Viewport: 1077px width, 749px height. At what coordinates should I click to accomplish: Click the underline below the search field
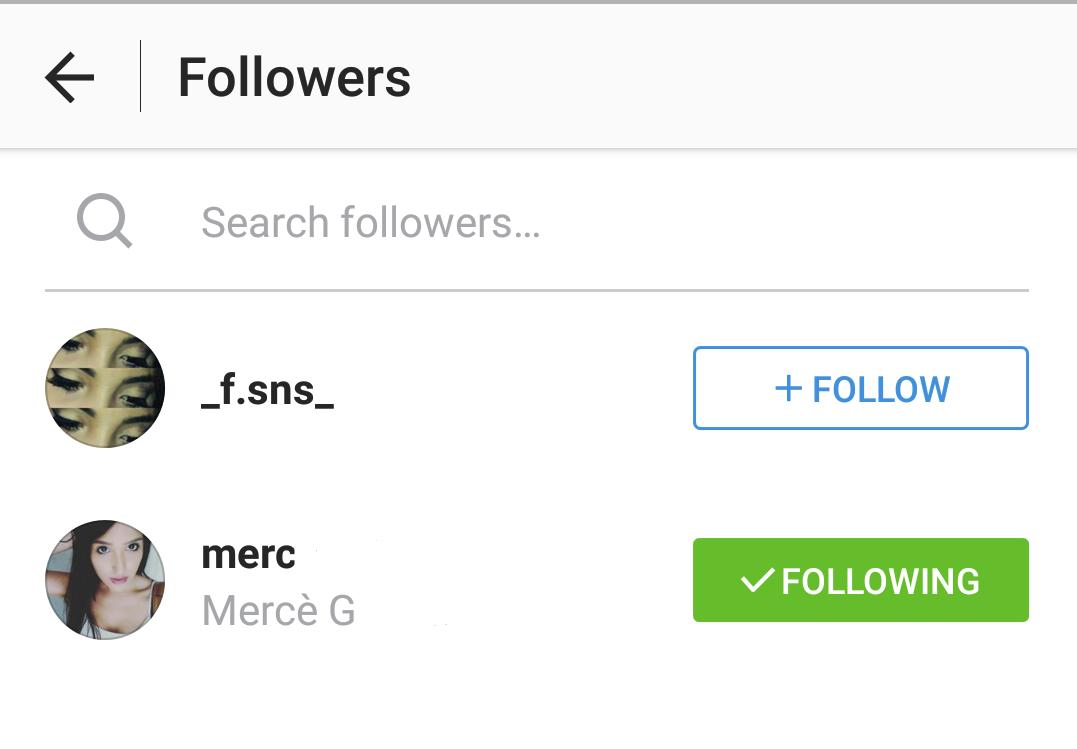536,290
